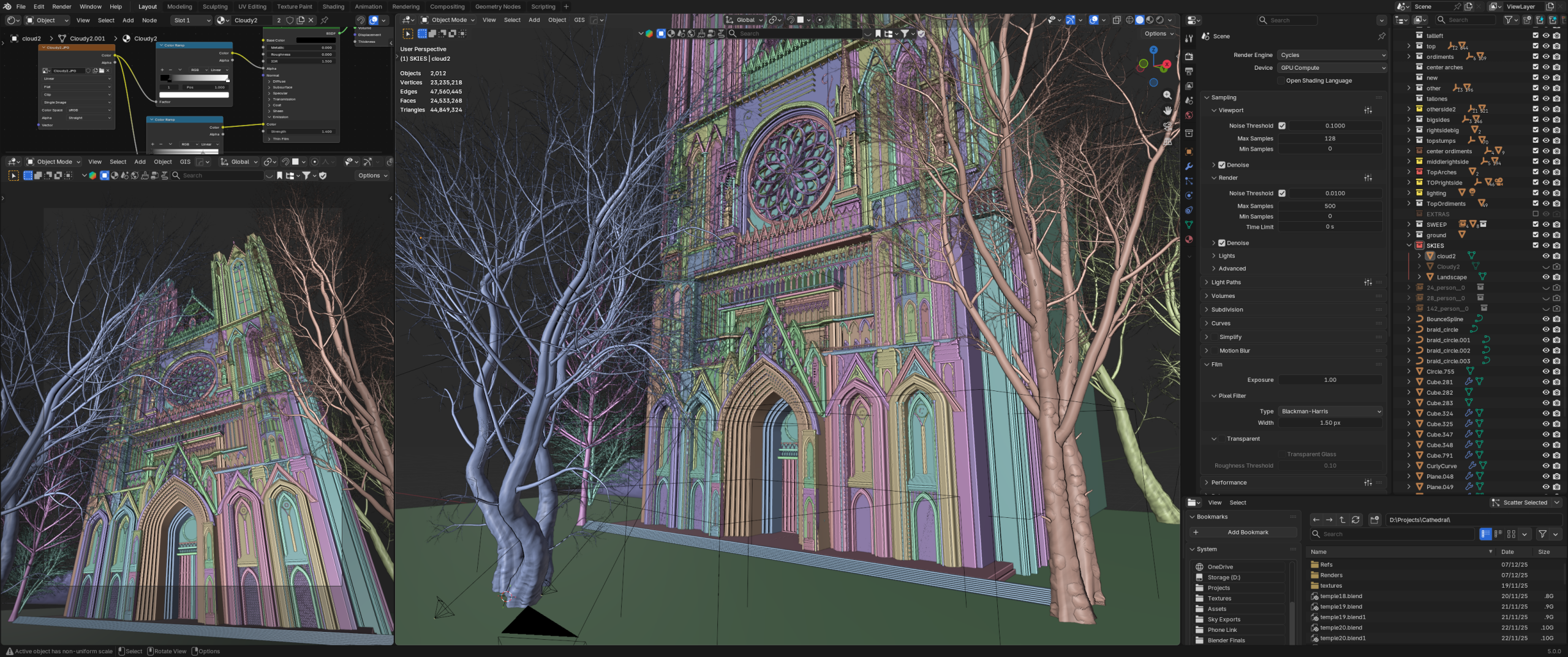Hide cloud2 object in outliner viewport

1546,256
